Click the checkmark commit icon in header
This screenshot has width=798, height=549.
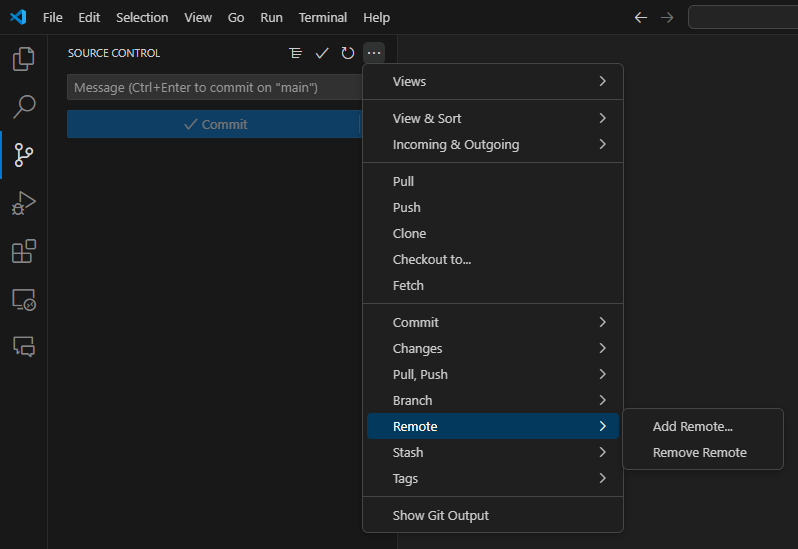(x=322, y=53)
